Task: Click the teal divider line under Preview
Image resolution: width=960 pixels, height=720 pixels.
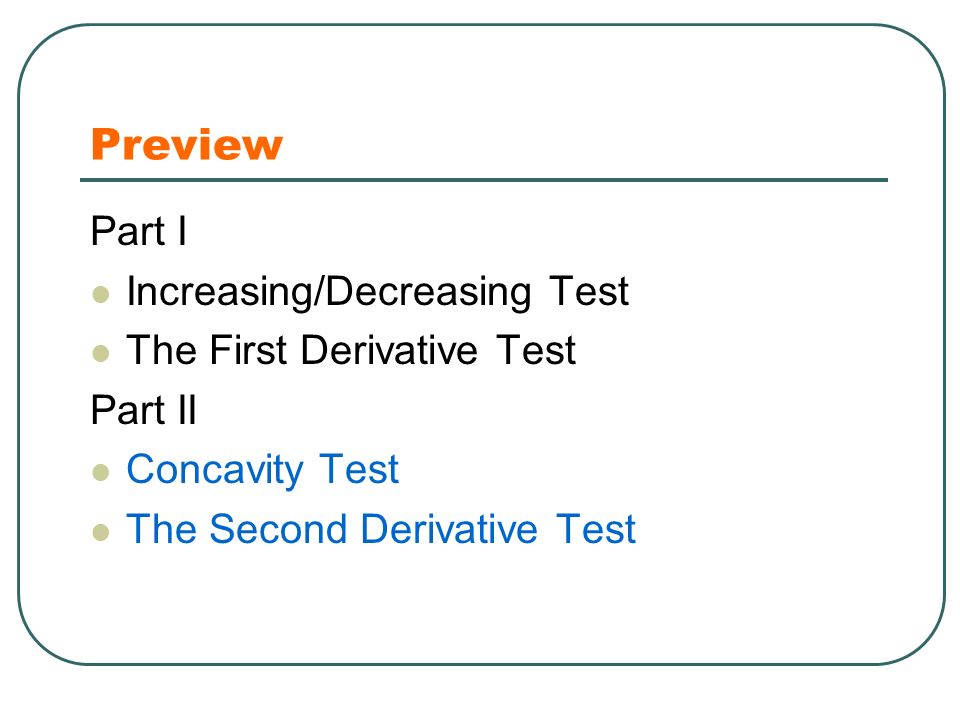Action: 484,180
